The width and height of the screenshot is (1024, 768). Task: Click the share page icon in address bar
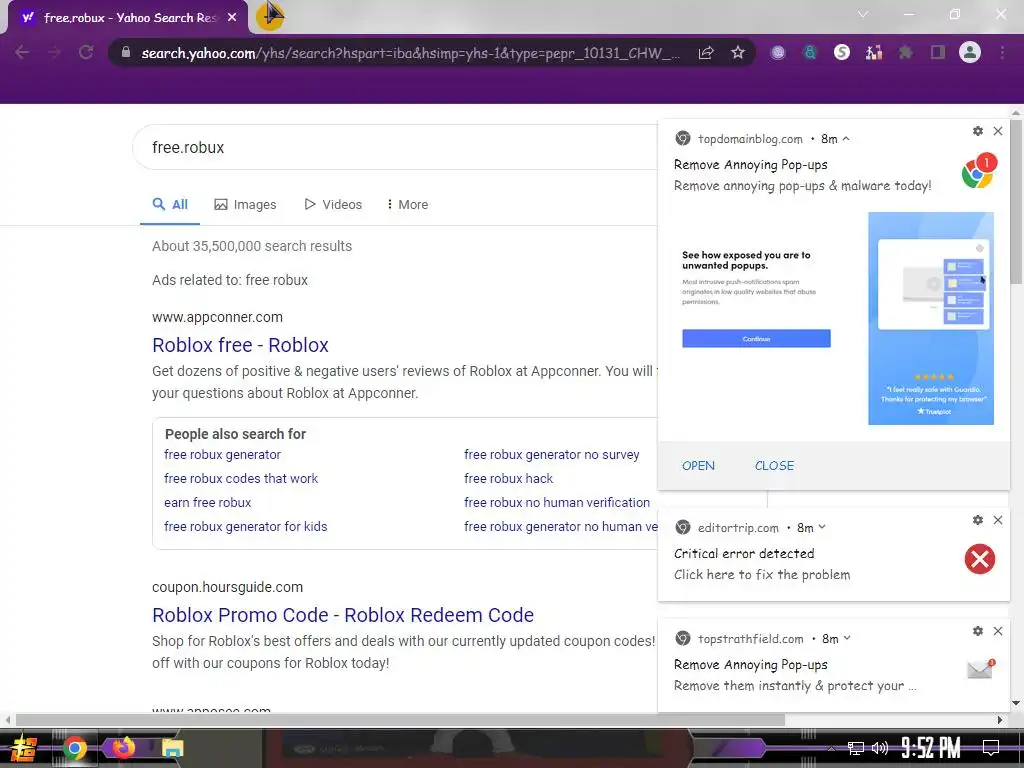pyautogui.click(x=706, y=53)
